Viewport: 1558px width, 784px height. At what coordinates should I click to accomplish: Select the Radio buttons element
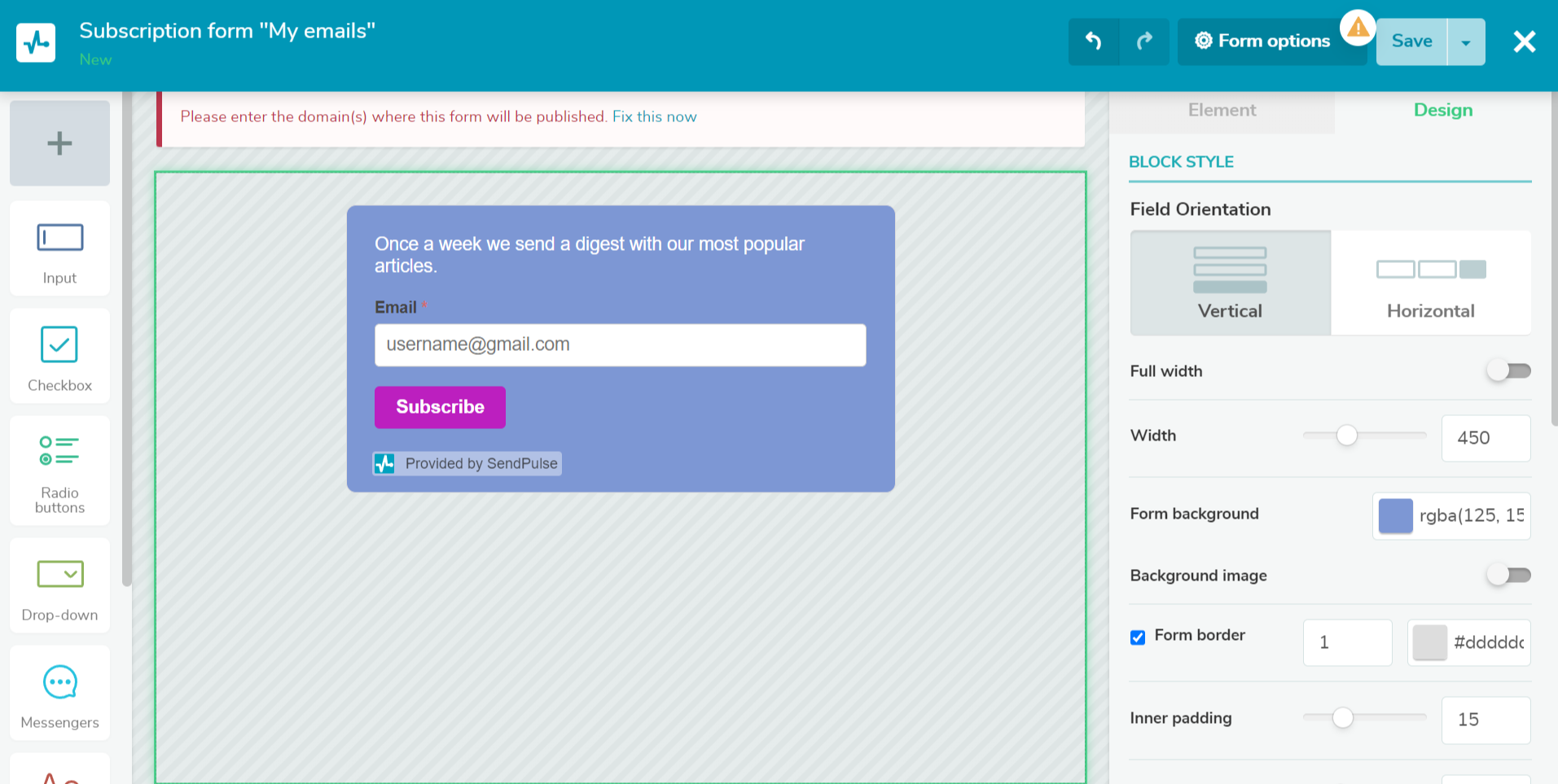(59, 471)
